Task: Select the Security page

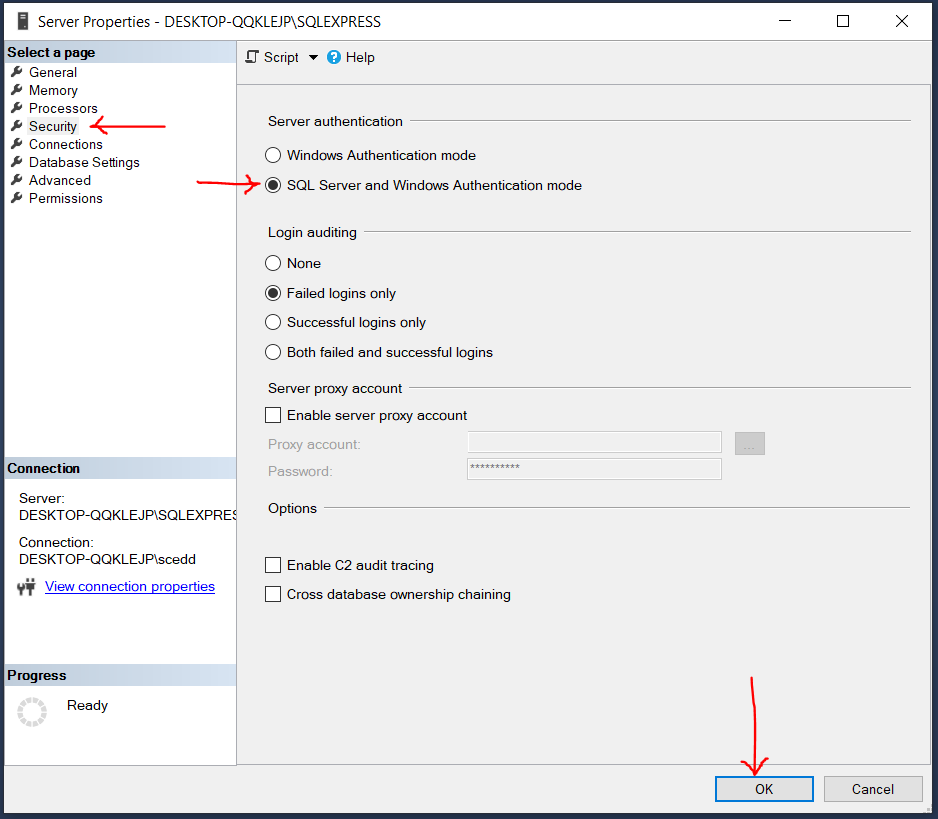Action: pos(53,126)
